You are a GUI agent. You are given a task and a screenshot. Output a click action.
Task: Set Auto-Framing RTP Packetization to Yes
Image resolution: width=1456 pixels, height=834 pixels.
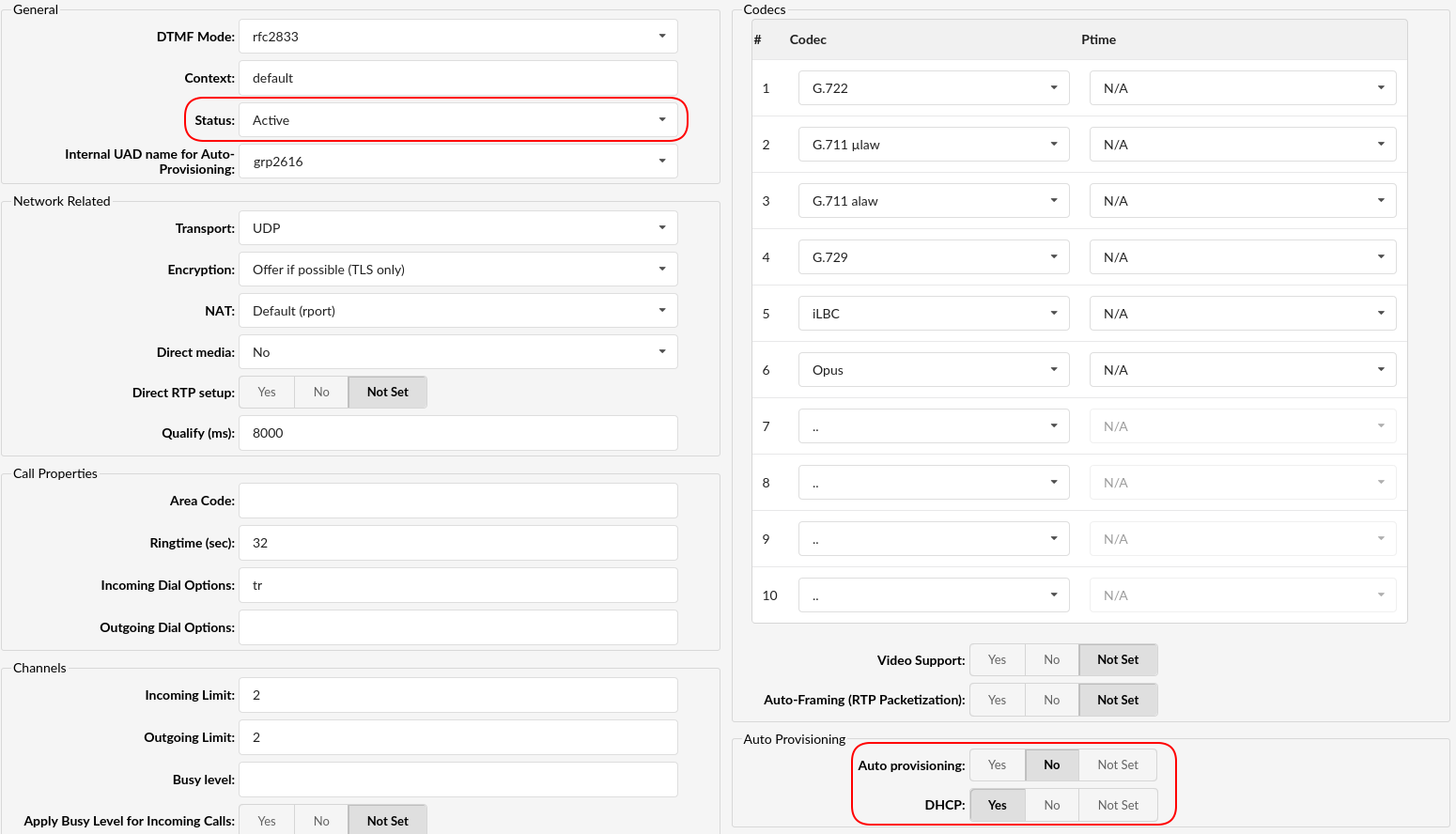(997, 701)
